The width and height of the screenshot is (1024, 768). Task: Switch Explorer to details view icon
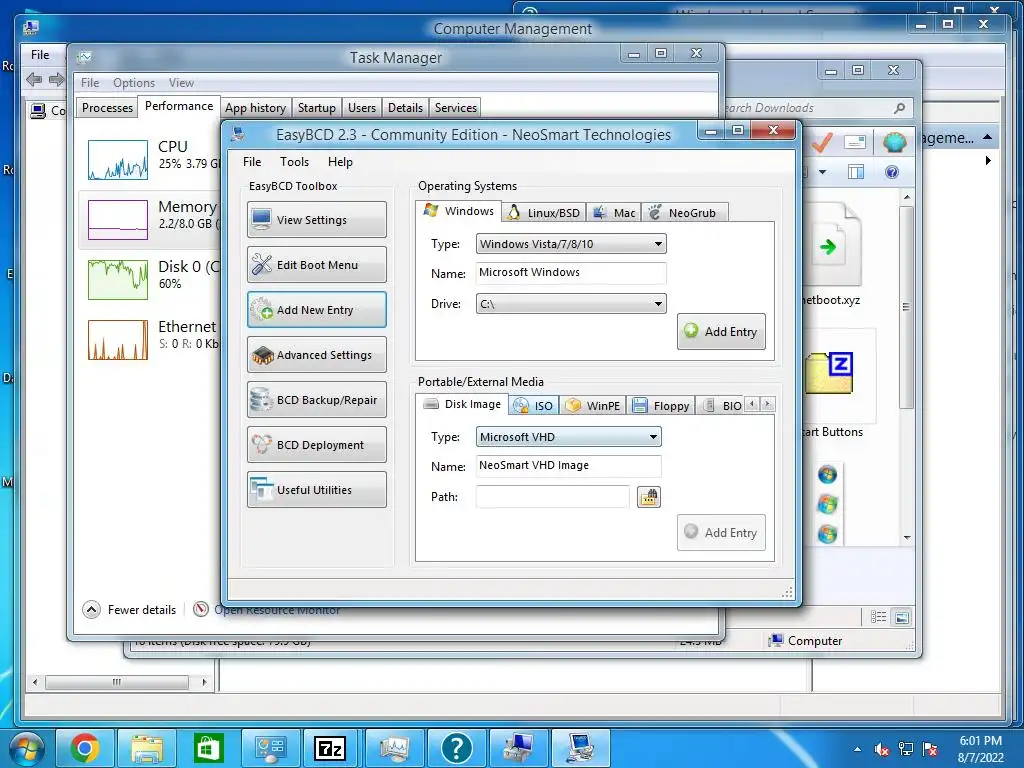tap(878, 617)
